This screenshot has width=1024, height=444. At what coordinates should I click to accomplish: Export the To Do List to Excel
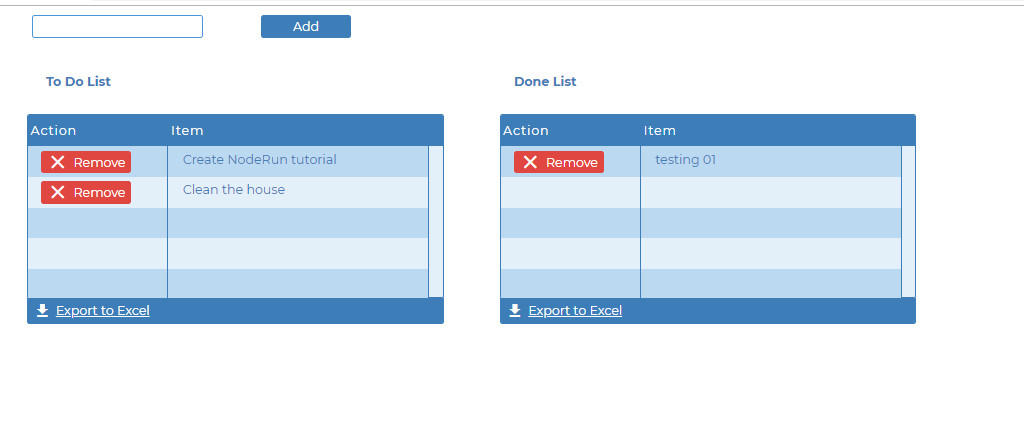click(x=103, y=311)
